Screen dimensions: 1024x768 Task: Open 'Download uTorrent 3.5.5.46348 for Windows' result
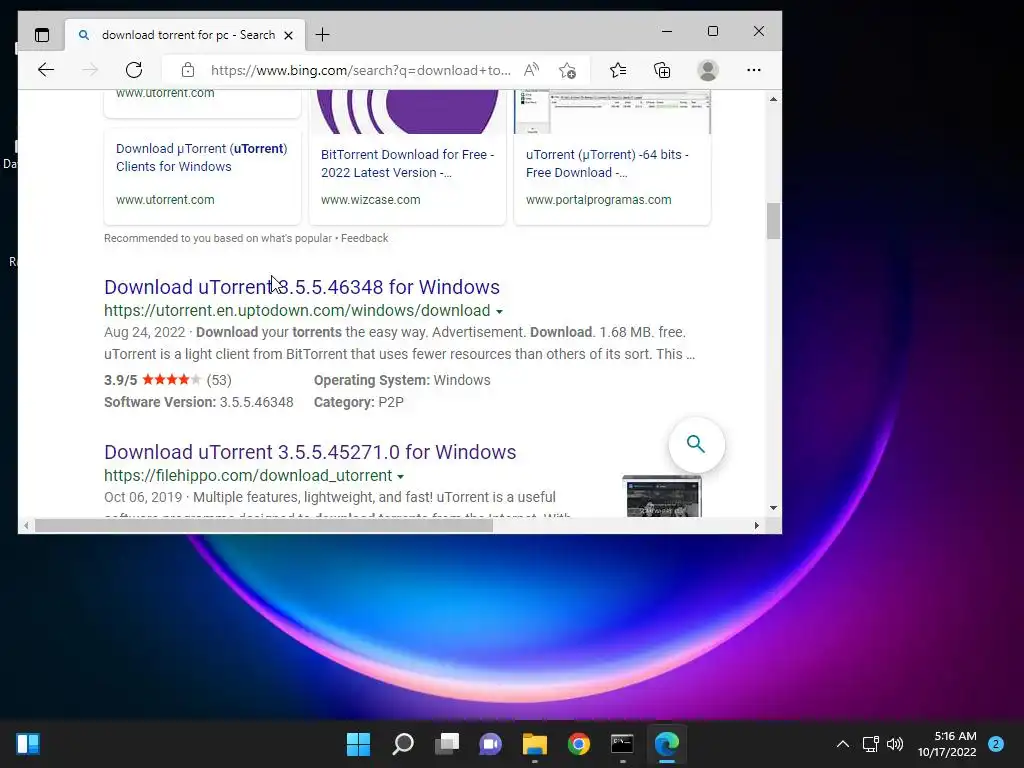pos(302,287)
